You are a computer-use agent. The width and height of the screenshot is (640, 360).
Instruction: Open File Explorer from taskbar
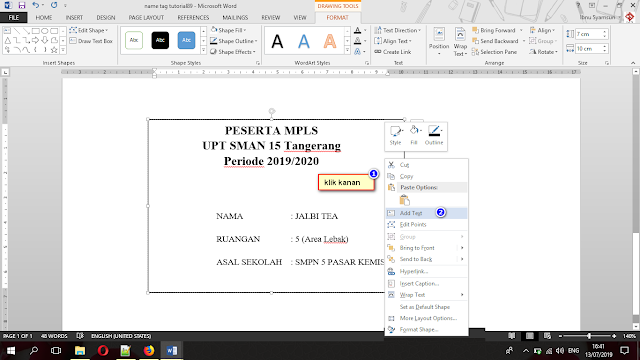[x=80, y=351]
